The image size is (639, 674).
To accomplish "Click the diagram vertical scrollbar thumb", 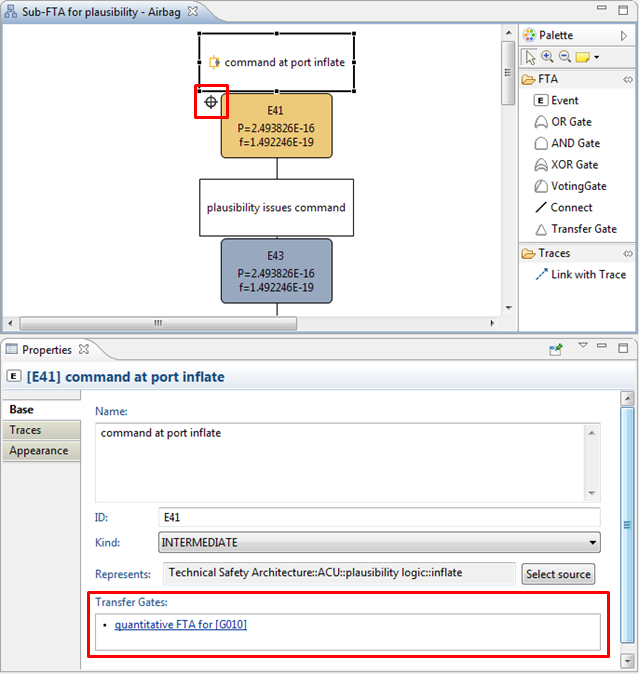I will pyautogui.click(x=508, y=73).
